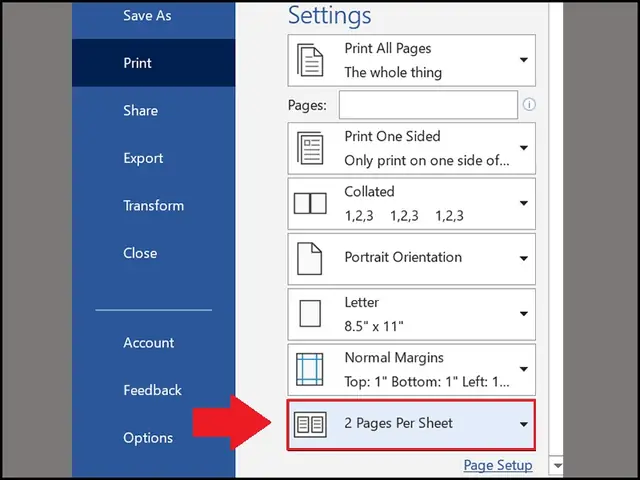Click the Pages info icon

(x=529, y=105)
